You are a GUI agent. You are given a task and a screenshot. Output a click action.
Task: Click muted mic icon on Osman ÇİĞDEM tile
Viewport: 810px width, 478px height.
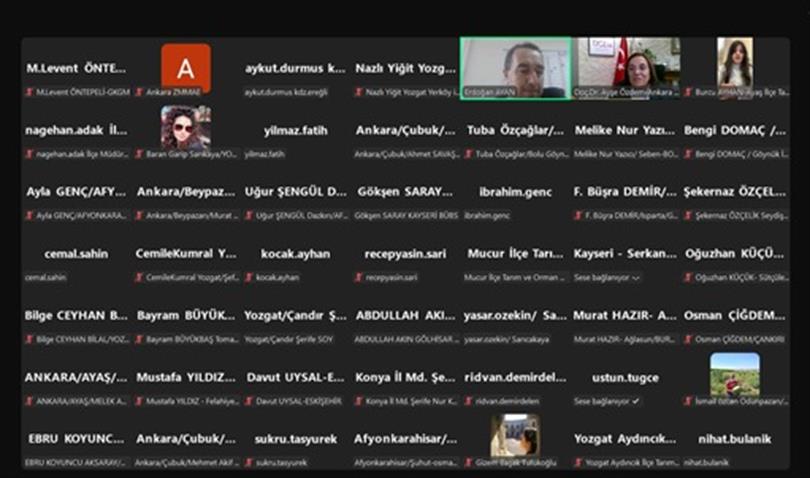[x=688, y=340]
